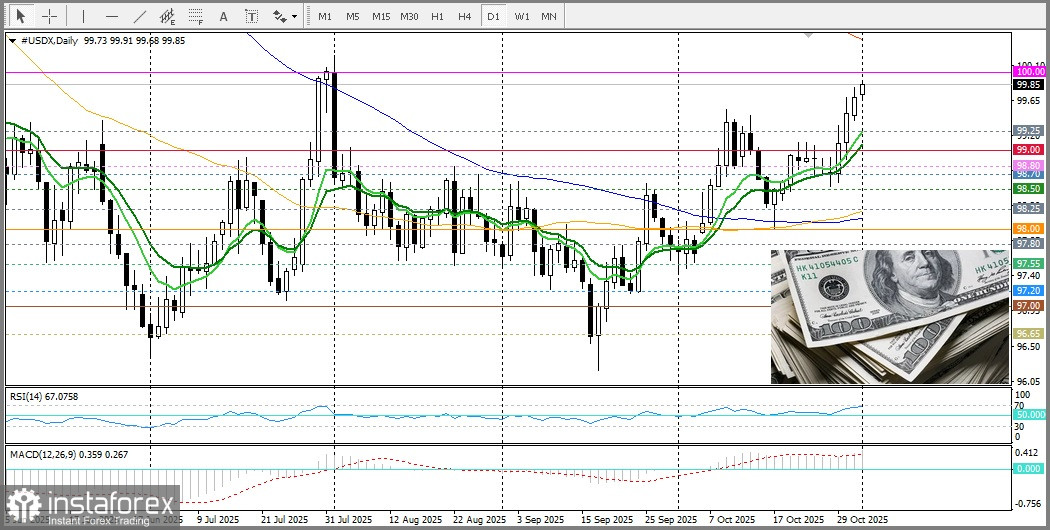Click the 29 Oct 2025 date label

(862, 519)
